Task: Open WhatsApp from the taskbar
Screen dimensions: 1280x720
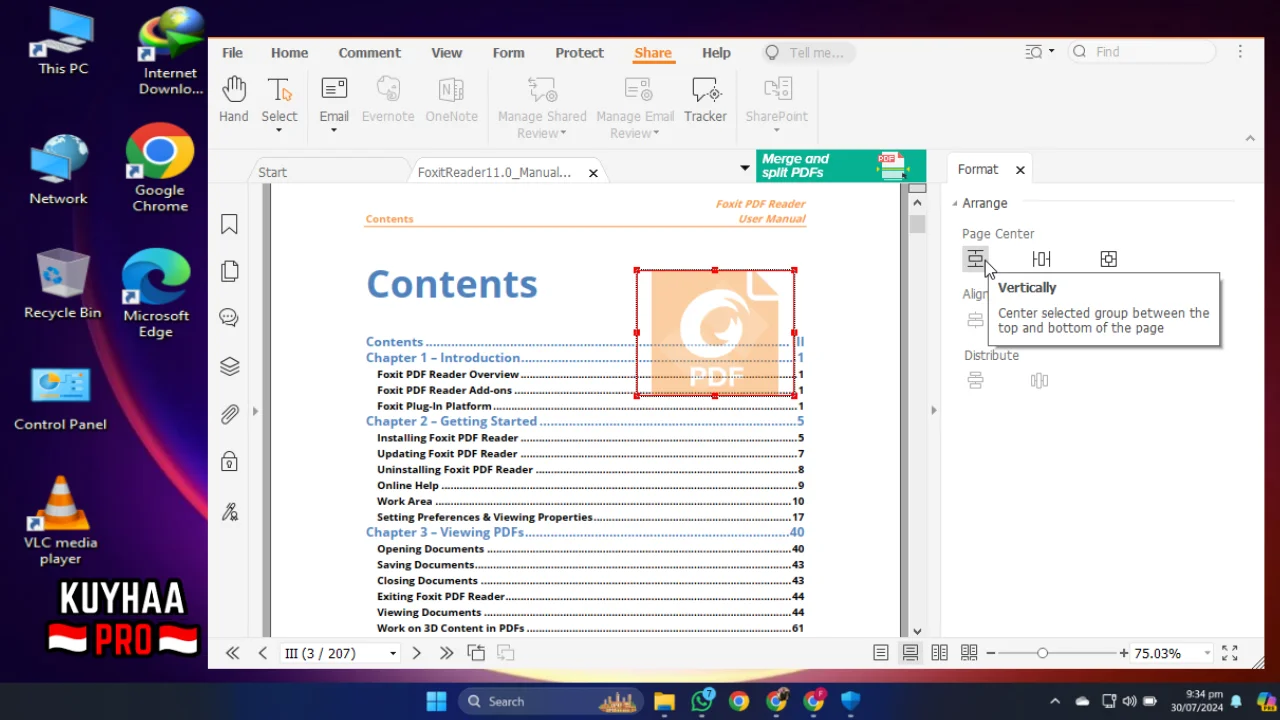Action: (x=703, y=701)
